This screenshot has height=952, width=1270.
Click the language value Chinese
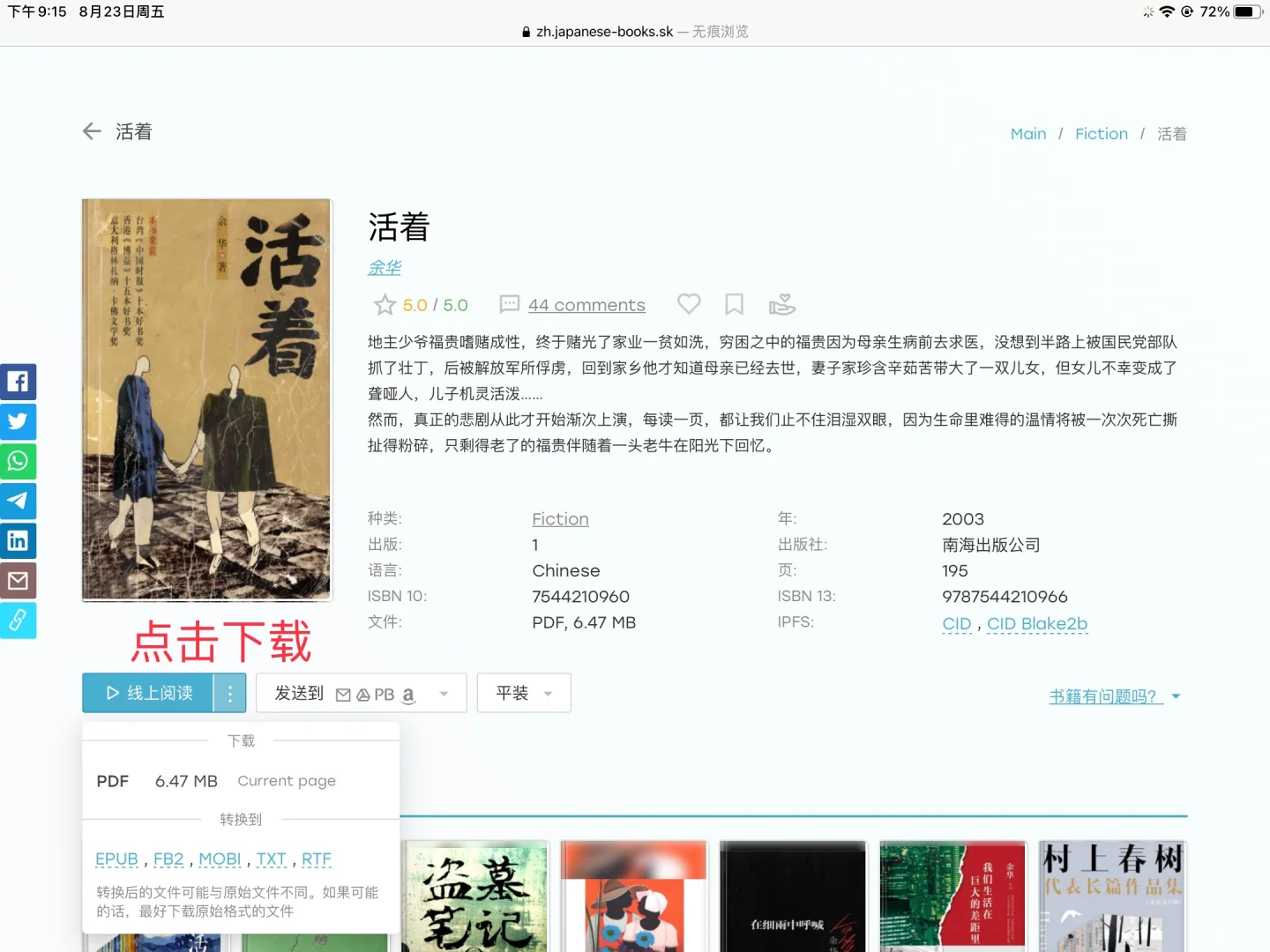point(566,571)
